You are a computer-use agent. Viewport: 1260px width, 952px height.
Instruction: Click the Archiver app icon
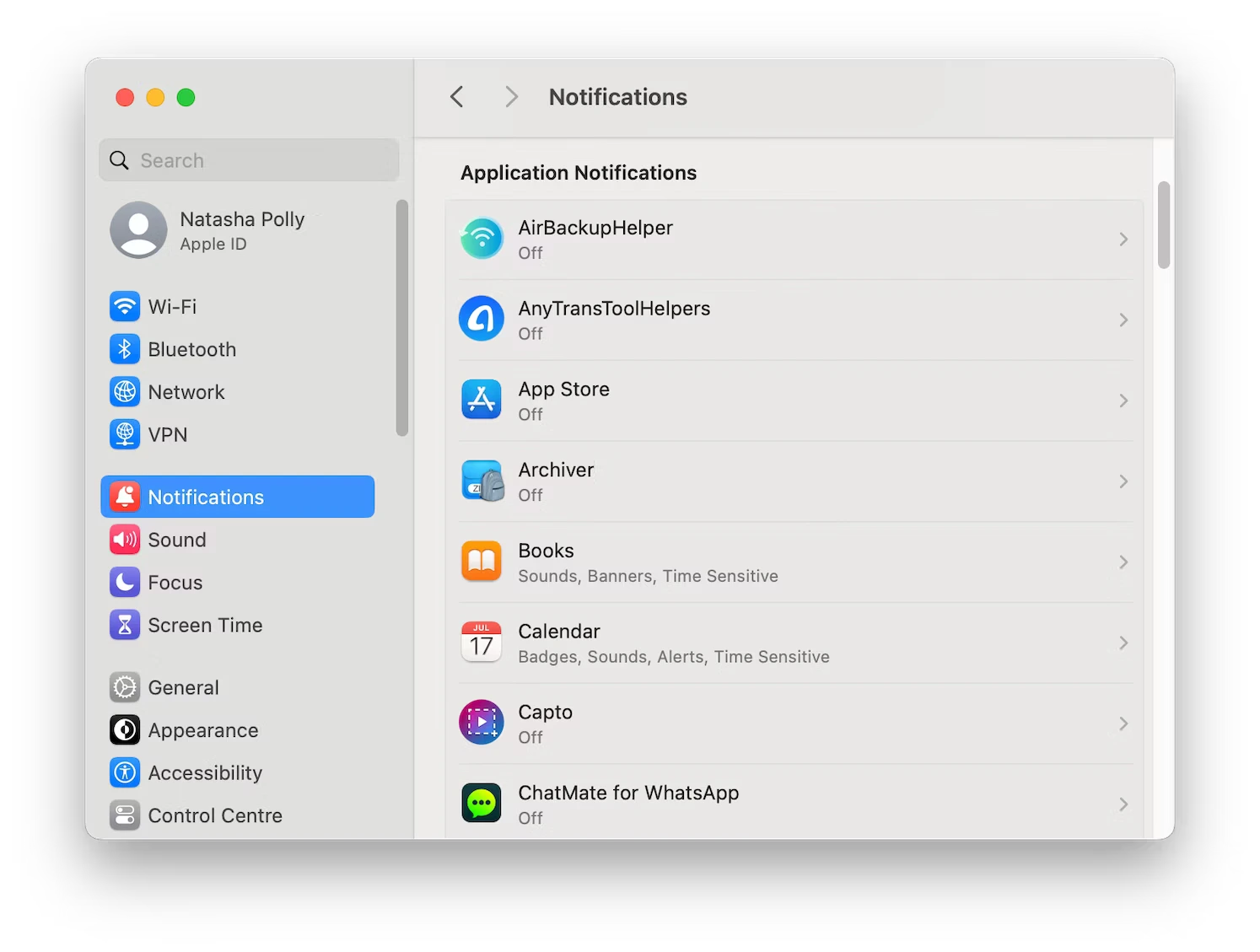(482, 481)
